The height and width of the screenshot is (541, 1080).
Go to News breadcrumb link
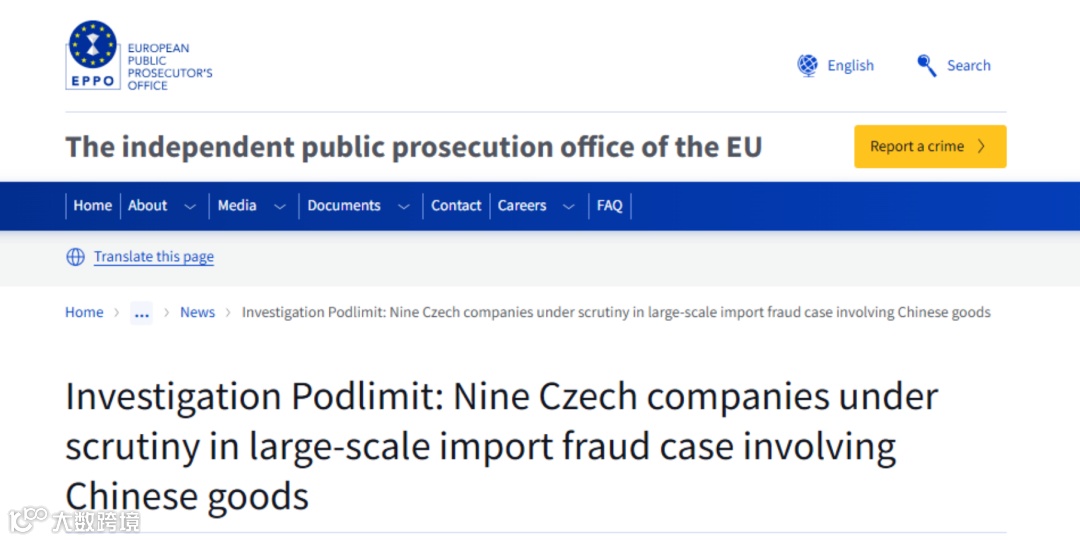click(197, 313)
